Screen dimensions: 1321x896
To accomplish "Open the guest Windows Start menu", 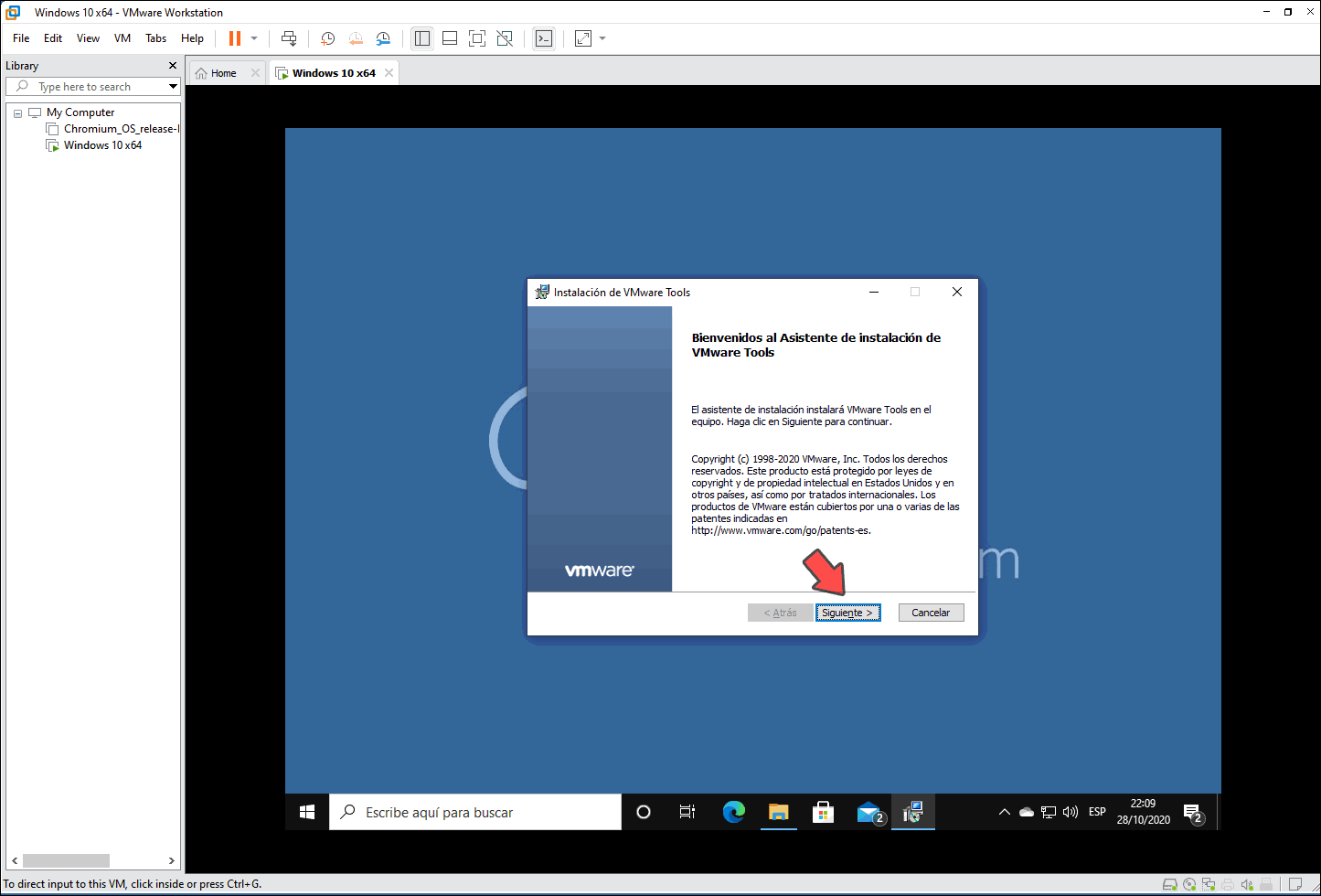I will click(x=307, y=812).
